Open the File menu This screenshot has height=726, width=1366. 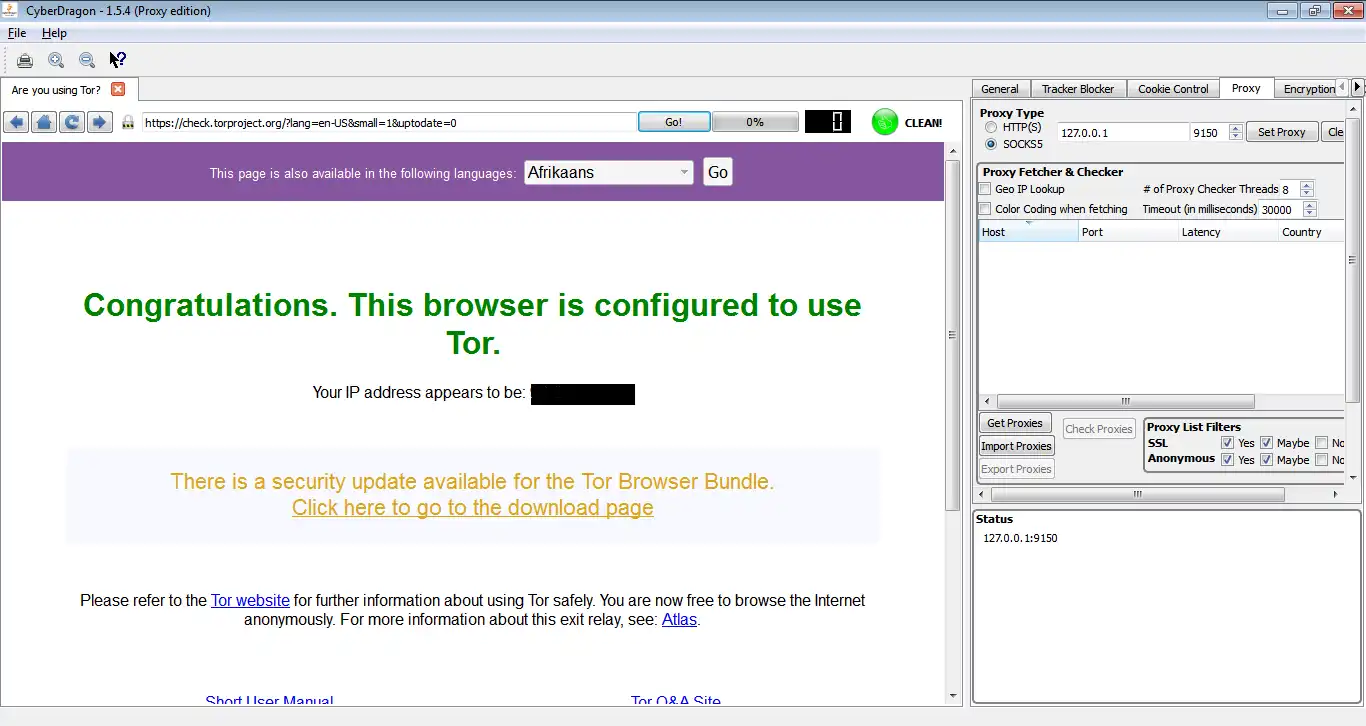click(x=17, y=33)
